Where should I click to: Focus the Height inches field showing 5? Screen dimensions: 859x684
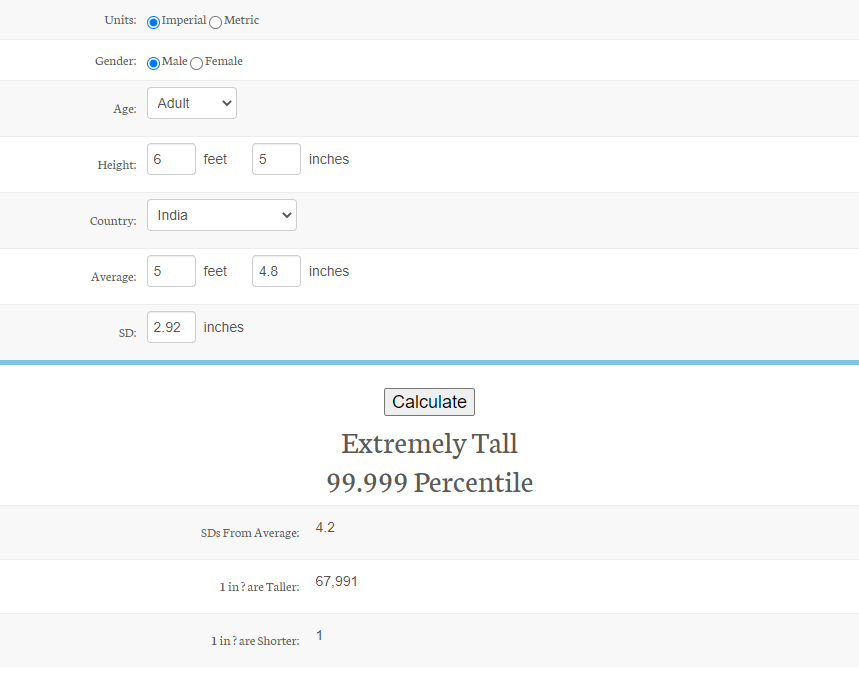pos(276,159)
